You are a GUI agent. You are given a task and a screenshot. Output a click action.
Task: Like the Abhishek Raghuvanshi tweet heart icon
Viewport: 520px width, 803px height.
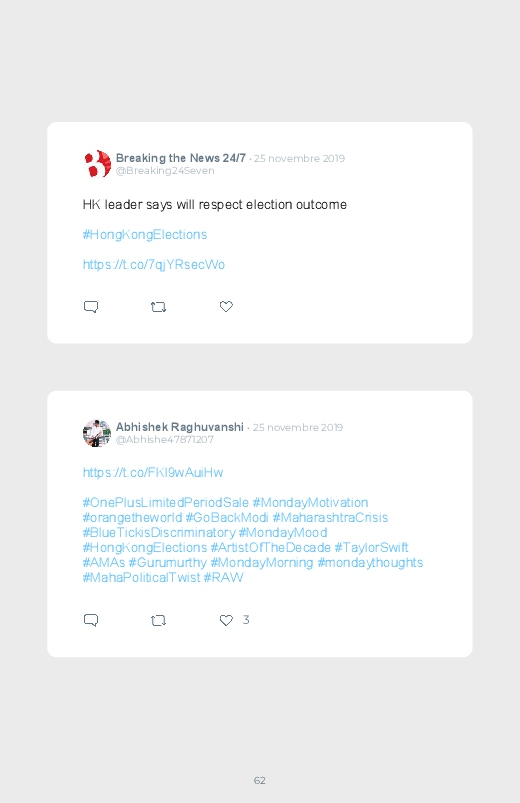coord(226,620)
